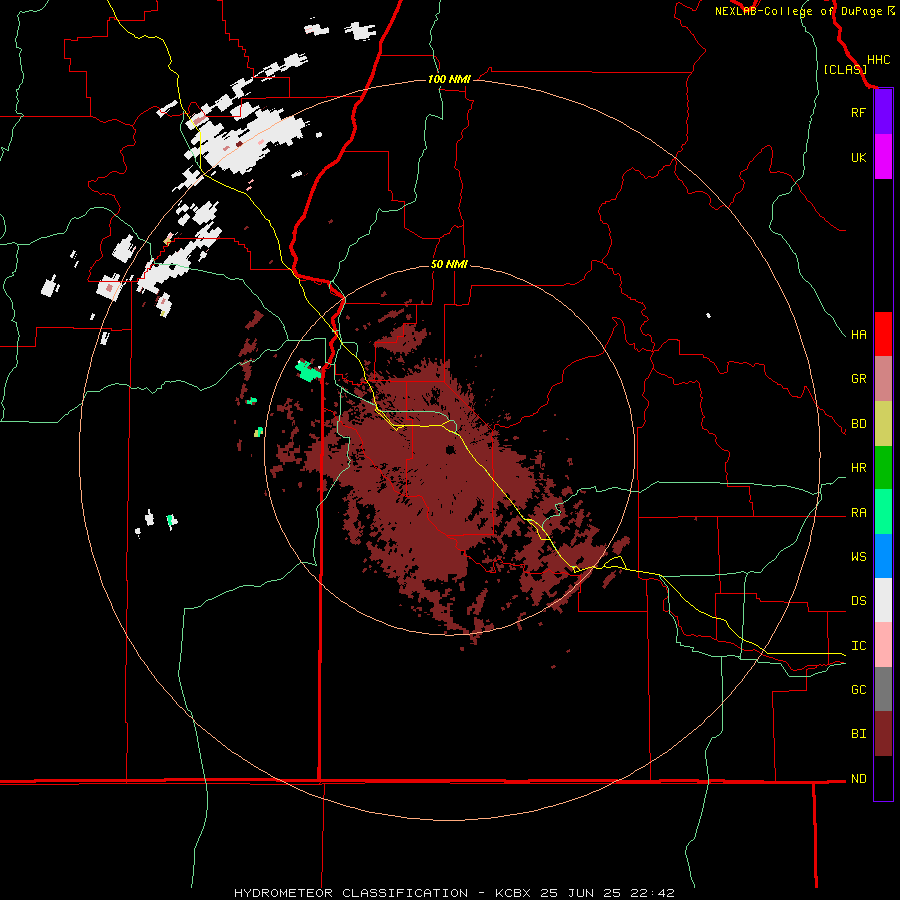This screenshot has height=900, width=900.
Task: Select the GC gray legend swatch
Action: [x=883, y=689]
